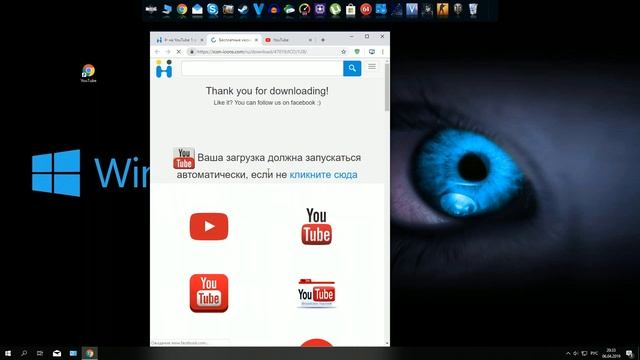Open the speedometer gauge icon in dock

click(x=304, y=9)
